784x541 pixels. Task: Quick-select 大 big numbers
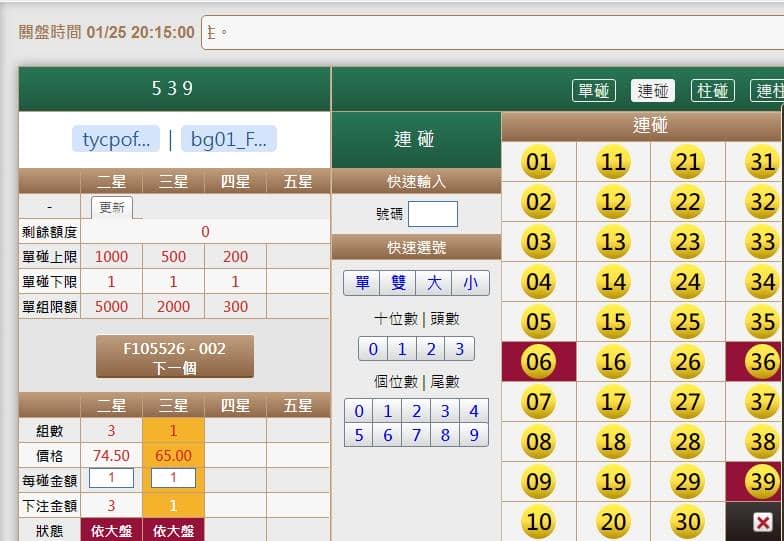click(434, 283)
